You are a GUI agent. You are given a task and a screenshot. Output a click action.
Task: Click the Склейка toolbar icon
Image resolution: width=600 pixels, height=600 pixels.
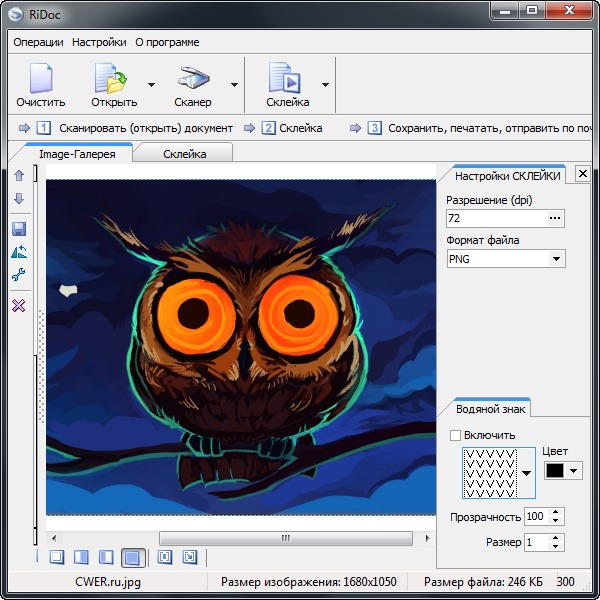(x=287, y=78)
